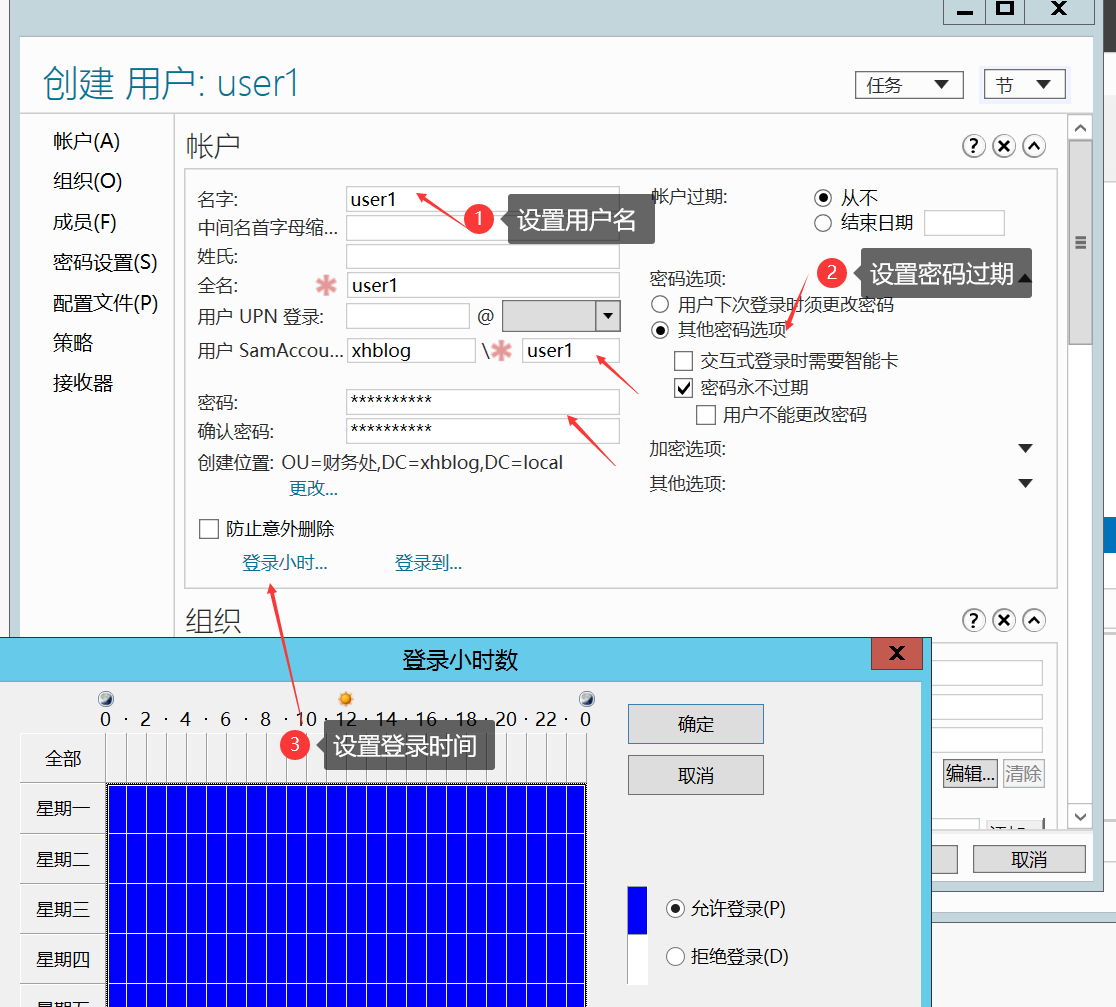
Task: Collapse the 组织 section with the chevron icon
Action: (1033, 620)
